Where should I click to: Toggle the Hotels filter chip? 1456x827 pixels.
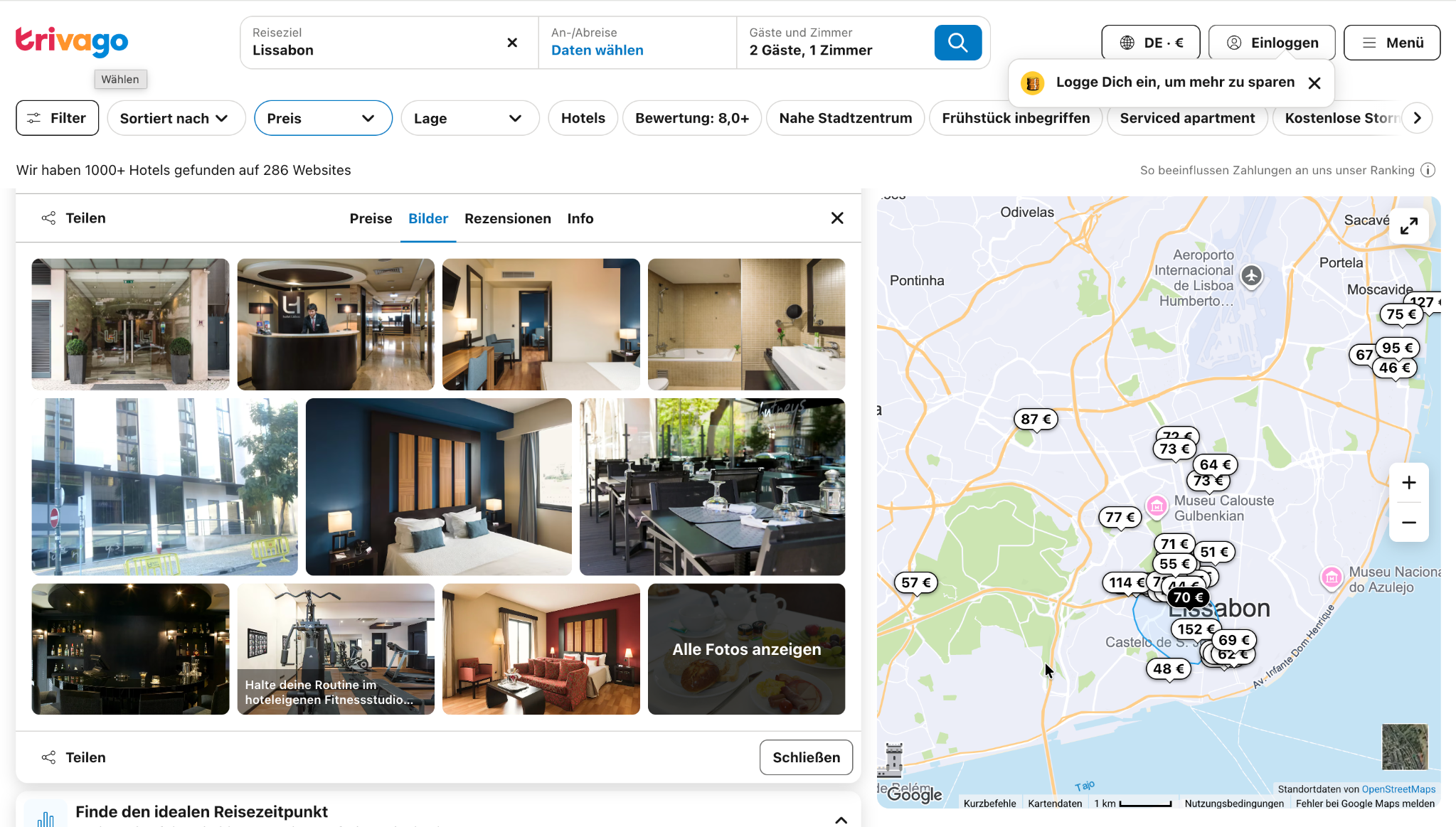point(583,118)
